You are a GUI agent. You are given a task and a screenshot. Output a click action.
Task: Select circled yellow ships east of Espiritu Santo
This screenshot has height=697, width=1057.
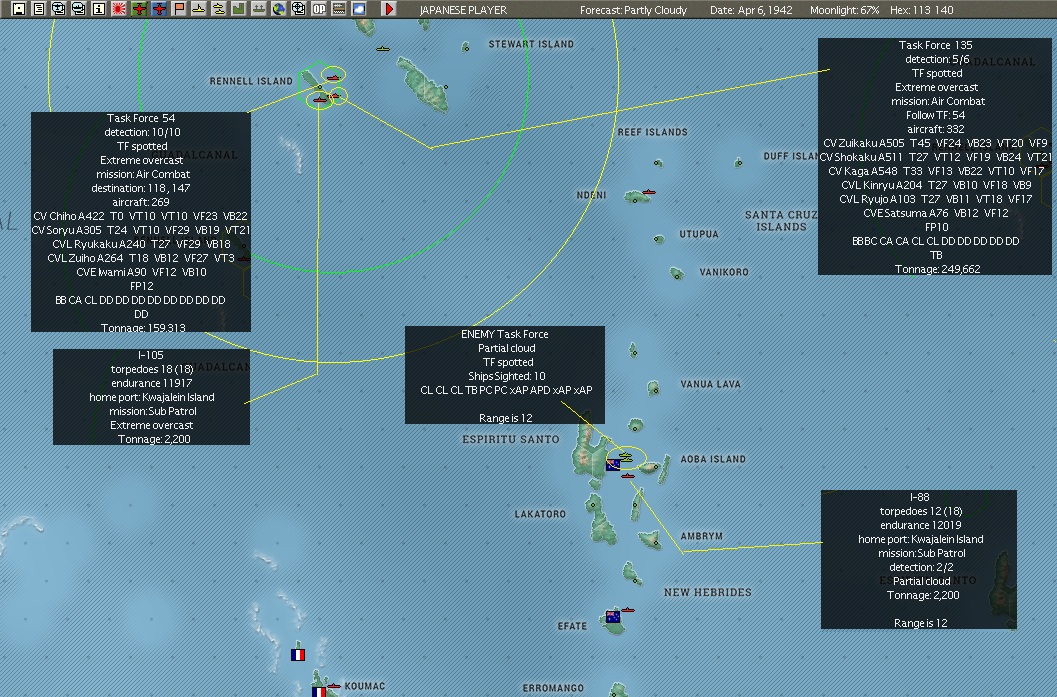tap(626, 457)
